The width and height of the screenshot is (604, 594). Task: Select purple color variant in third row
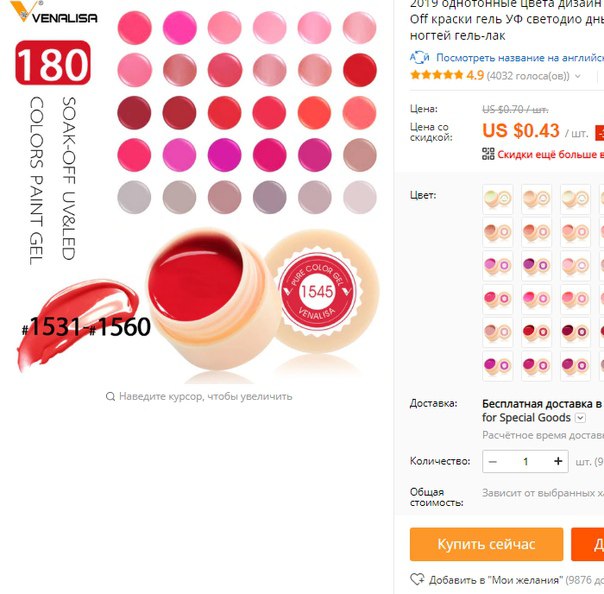[x=537, y=265]
